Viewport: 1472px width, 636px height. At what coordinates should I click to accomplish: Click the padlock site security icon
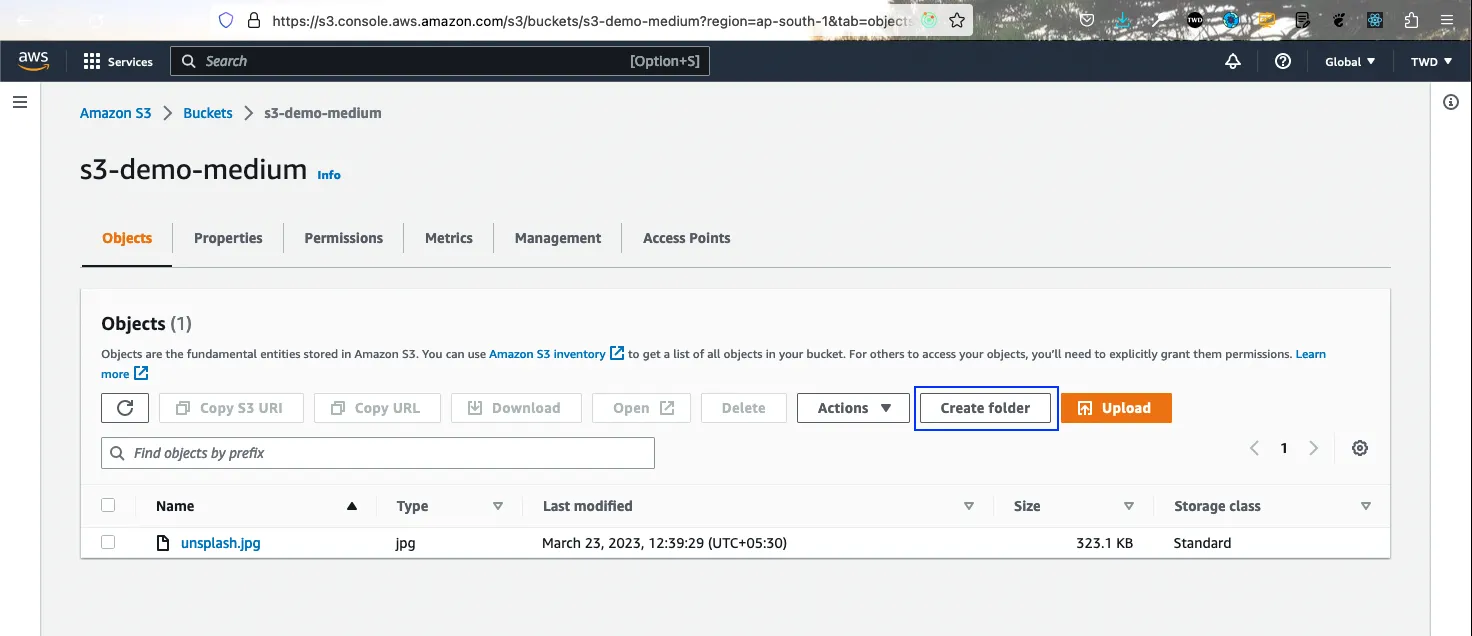click(253, 20)
